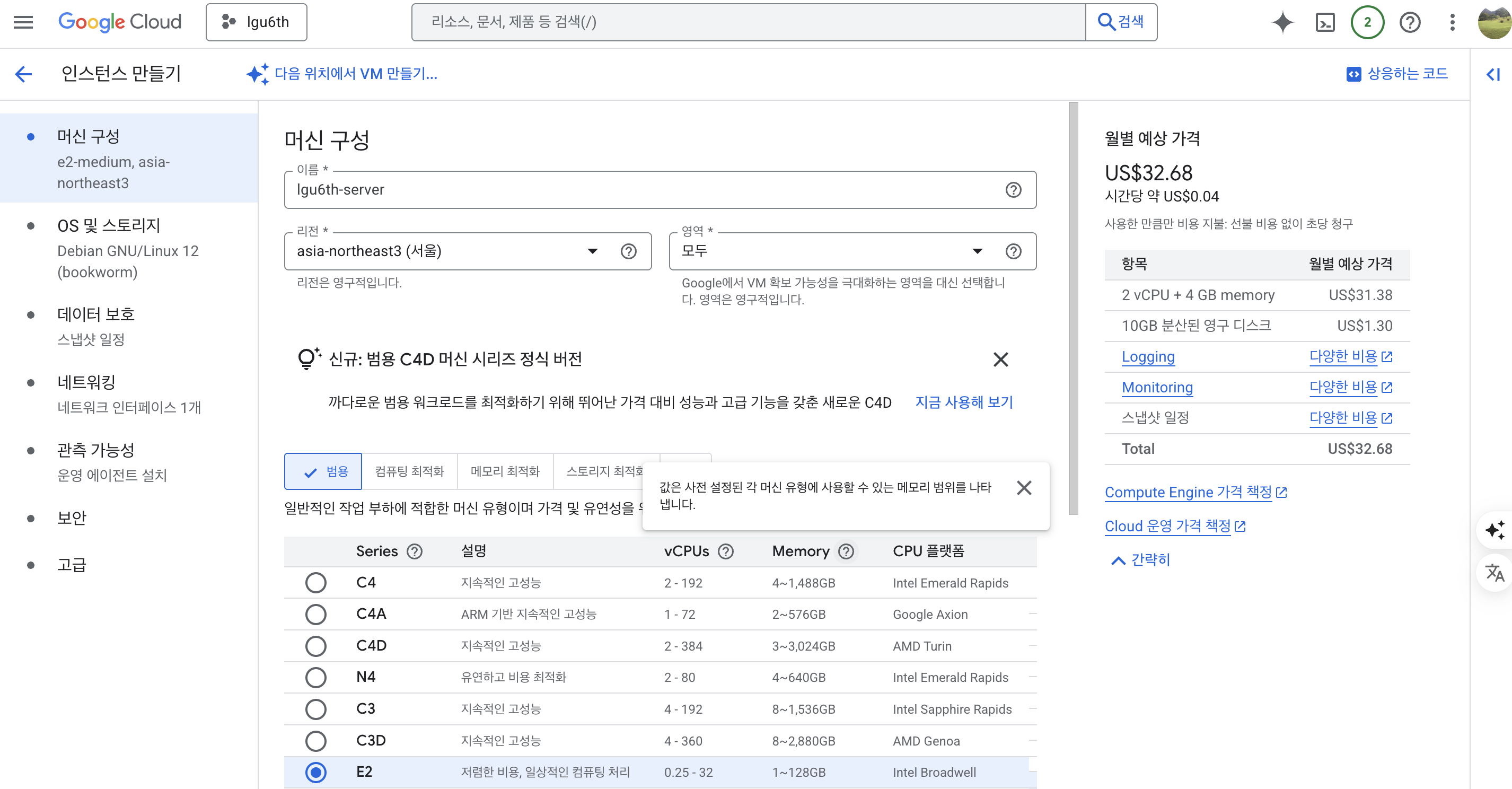
Task: Select the E2 series radio button
Action: click(x=316, y=772)
